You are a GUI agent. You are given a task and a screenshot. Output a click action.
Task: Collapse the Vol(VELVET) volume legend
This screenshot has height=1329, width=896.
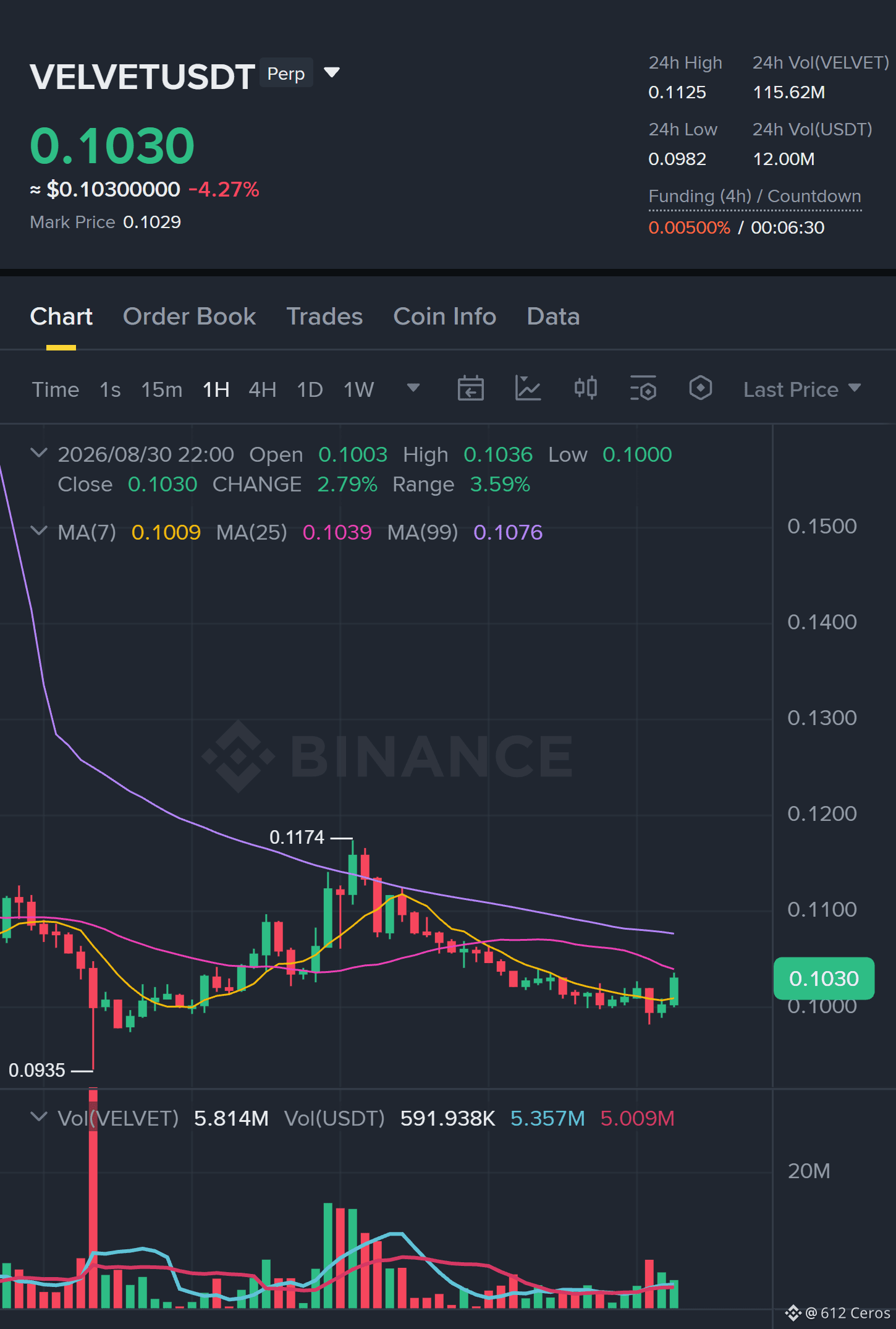(x=39, y=1116)
